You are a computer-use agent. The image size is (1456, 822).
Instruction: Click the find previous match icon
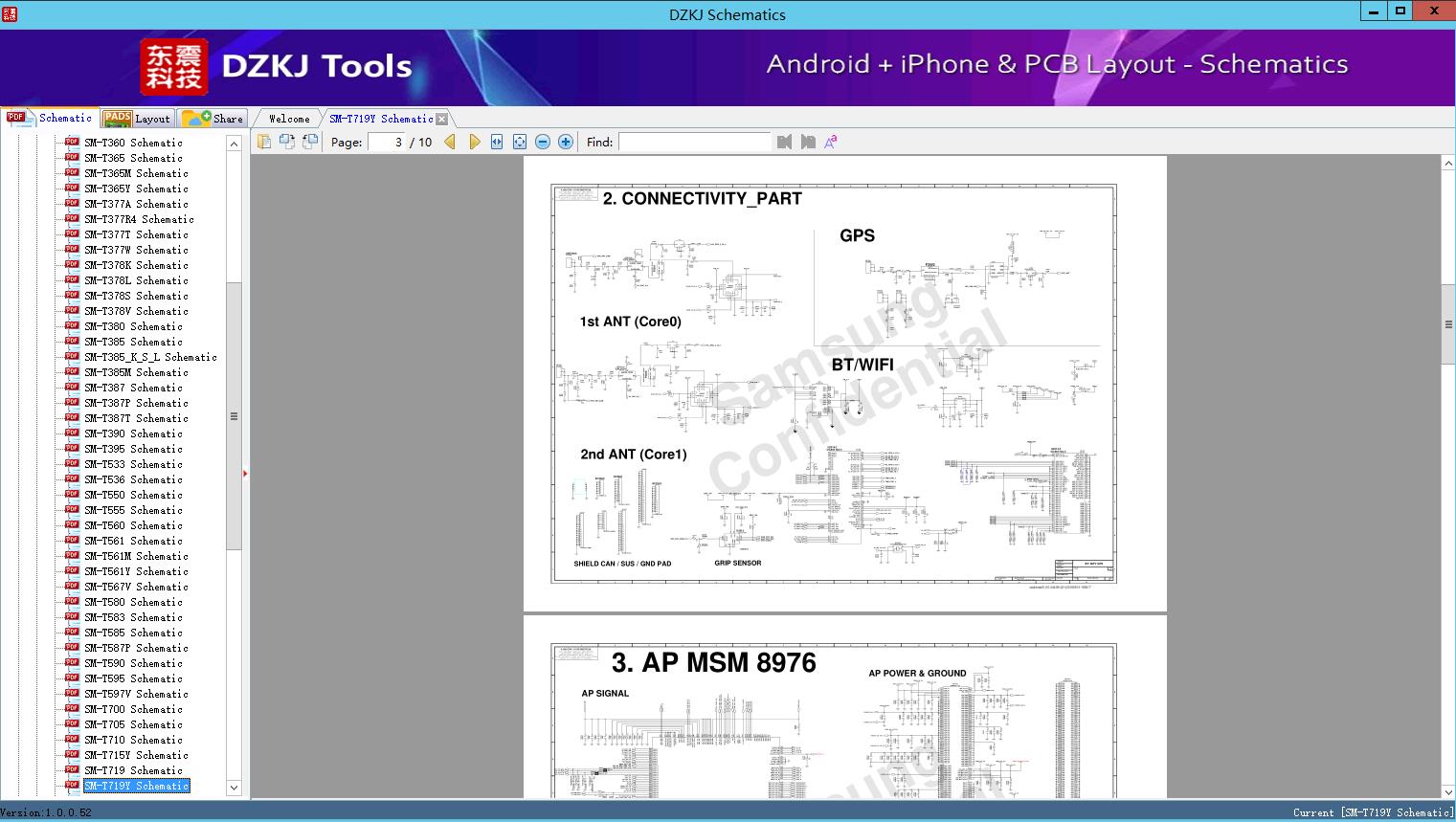coord(785,142)
